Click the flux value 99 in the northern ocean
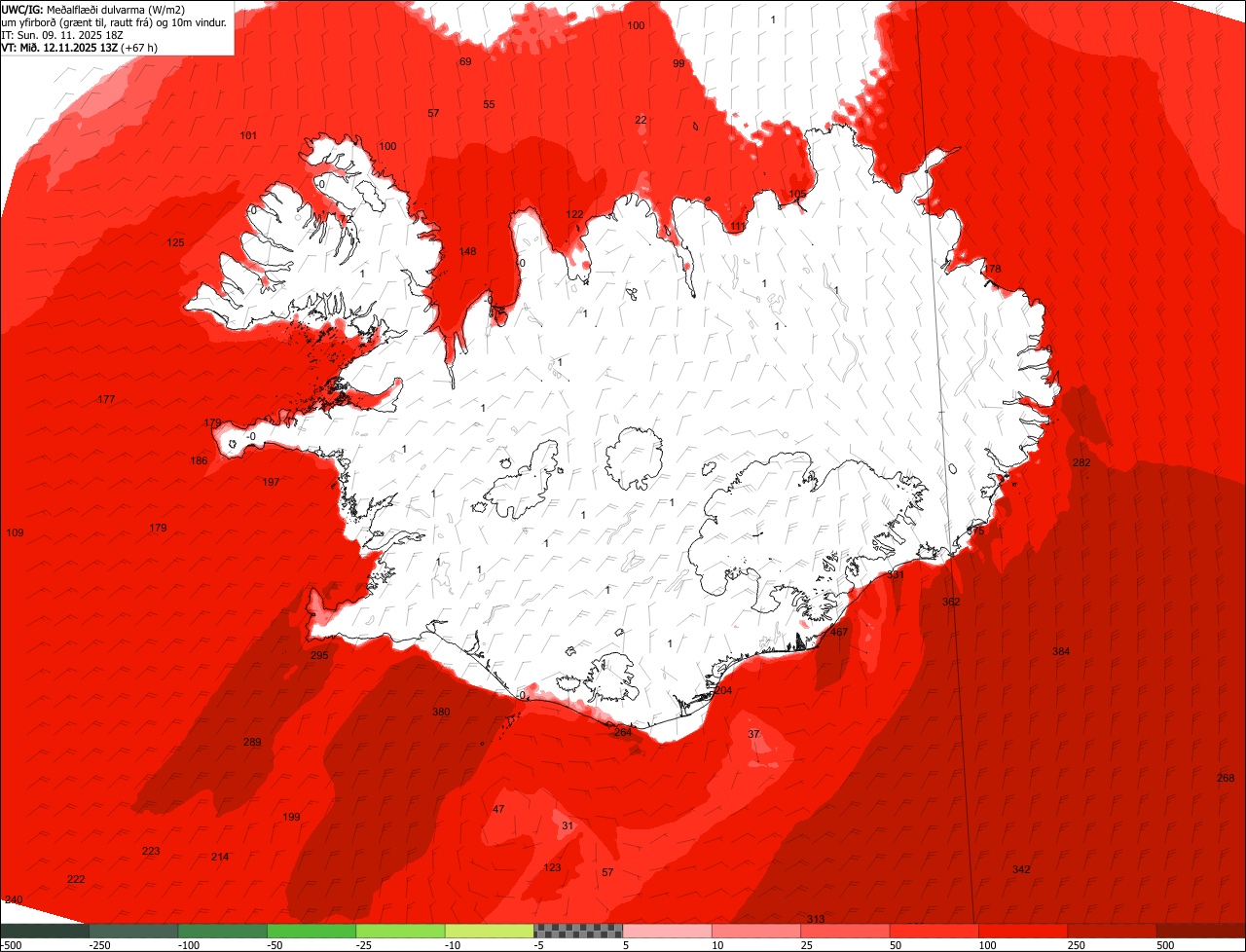Screen dimensions: 1246x952 (678, 63)
